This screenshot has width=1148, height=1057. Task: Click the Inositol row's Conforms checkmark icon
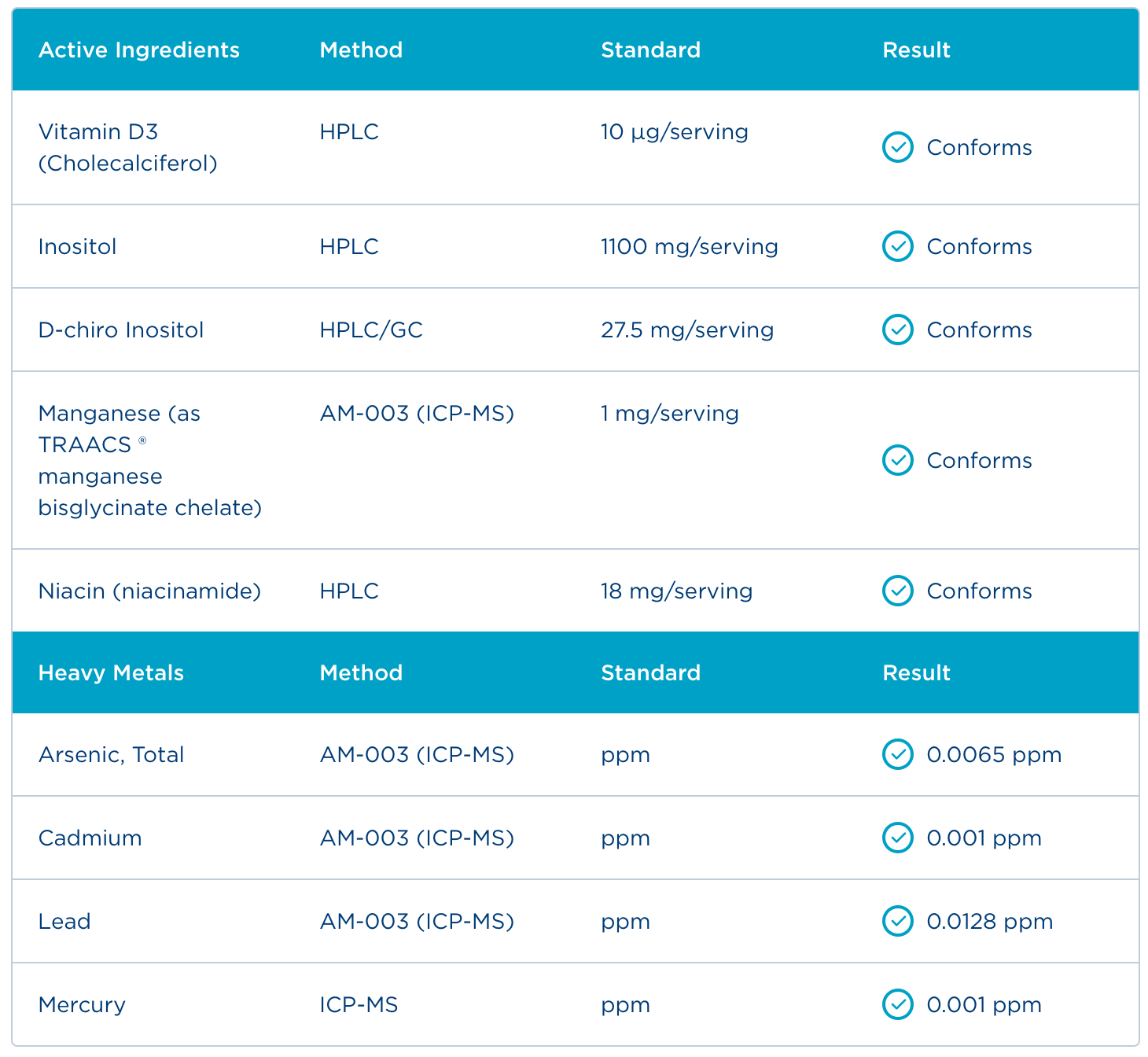pyautogui.click(x=897, y=246)
